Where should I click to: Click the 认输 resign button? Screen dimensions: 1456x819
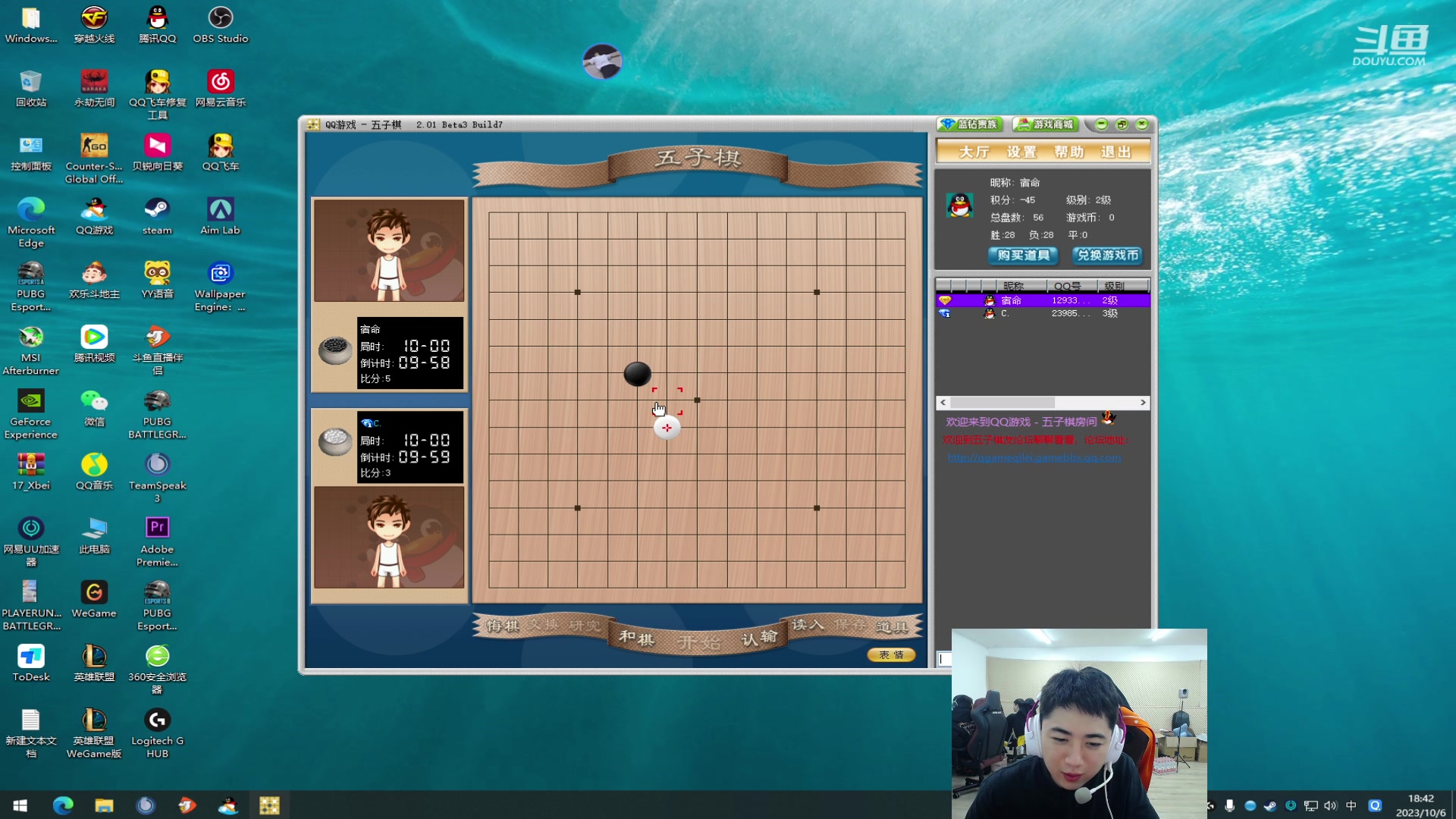pyautogui.click(x=759, y=638)
